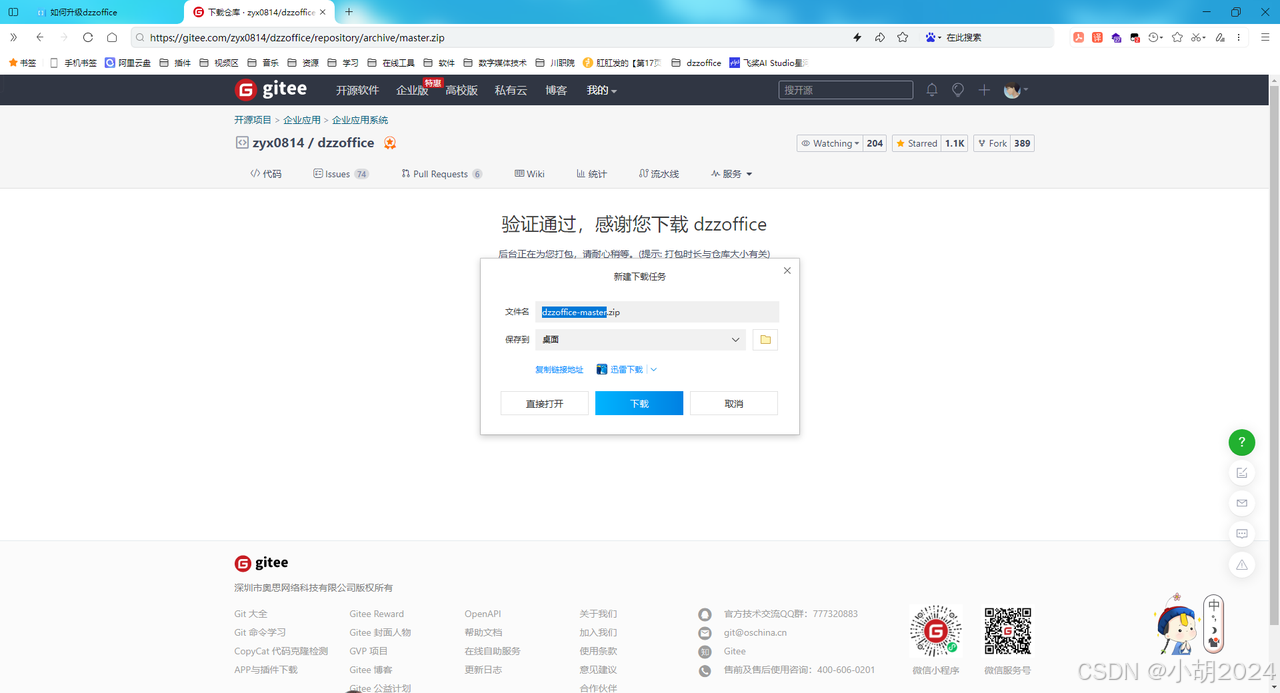Click the translate extension icon in browser toolbar

1097,37
